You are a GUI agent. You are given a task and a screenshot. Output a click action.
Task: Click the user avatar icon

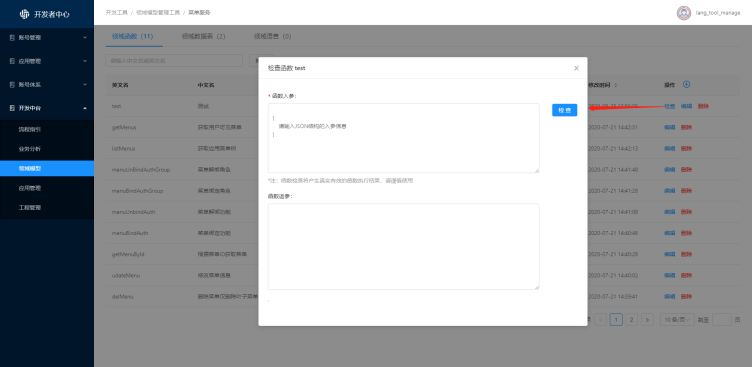[x=684, y=13]
